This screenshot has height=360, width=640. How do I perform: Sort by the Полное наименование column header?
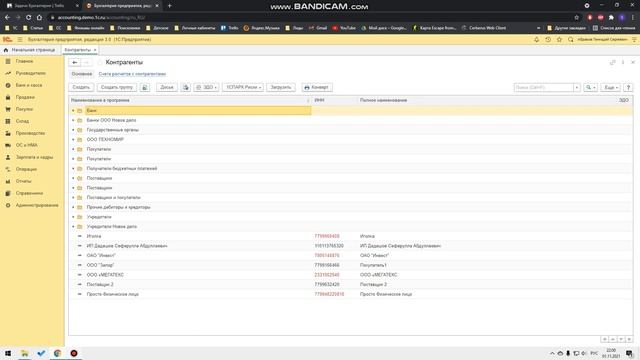pyautogui.click(x=383, y=100)
